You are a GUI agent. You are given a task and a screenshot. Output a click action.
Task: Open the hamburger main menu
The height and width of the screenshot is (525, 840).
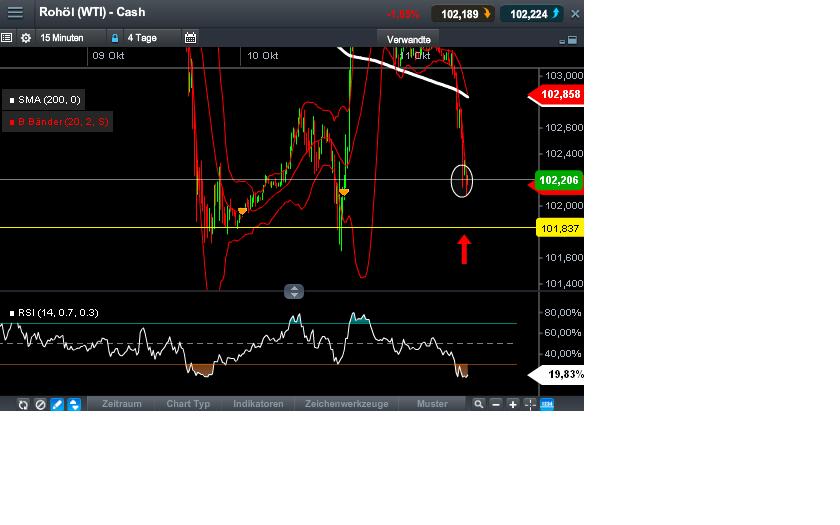[x=15, y=12]
